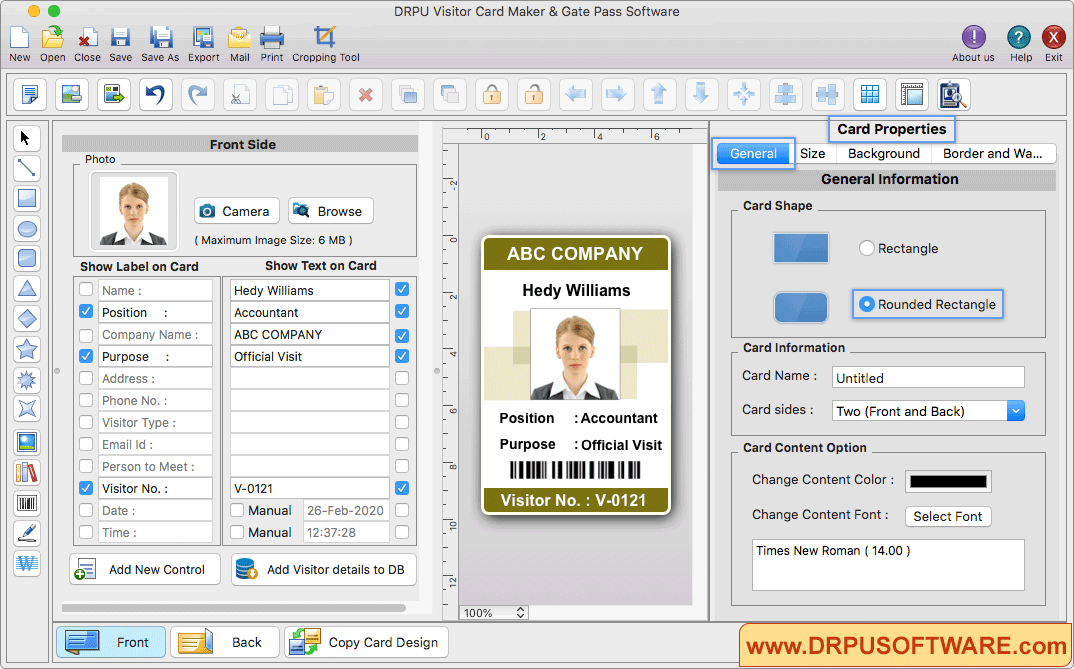This screenshot has width=1074, height=669.
Task: Toggle the Manual checkbox for Date
Action: point(237,510)
